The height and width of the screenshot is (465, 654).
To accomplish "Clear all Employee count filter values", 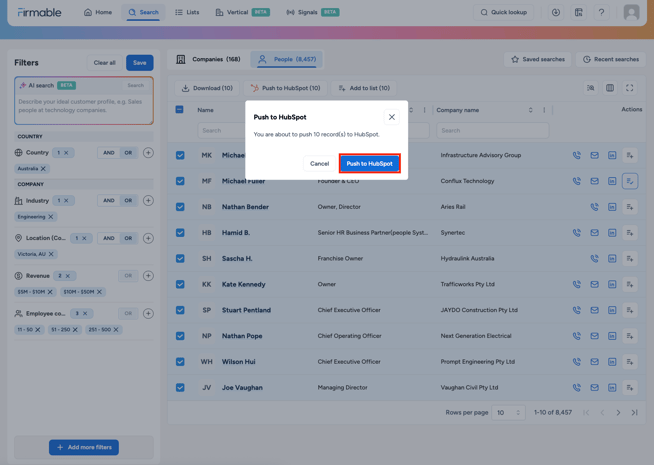I will tap(85, 313).
